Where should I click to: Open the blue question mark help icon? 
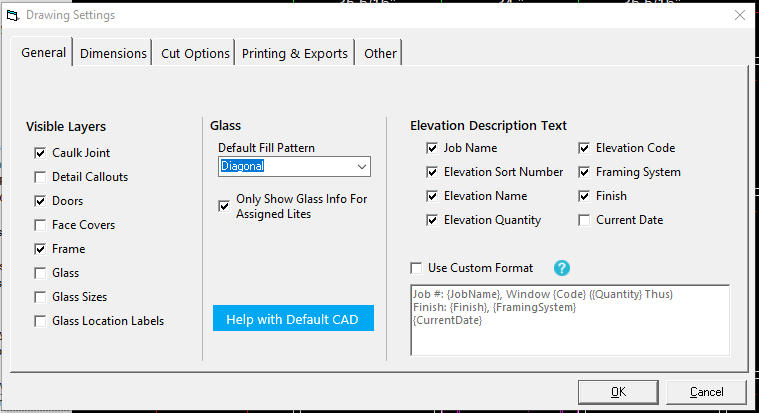(x=562, y=268)
